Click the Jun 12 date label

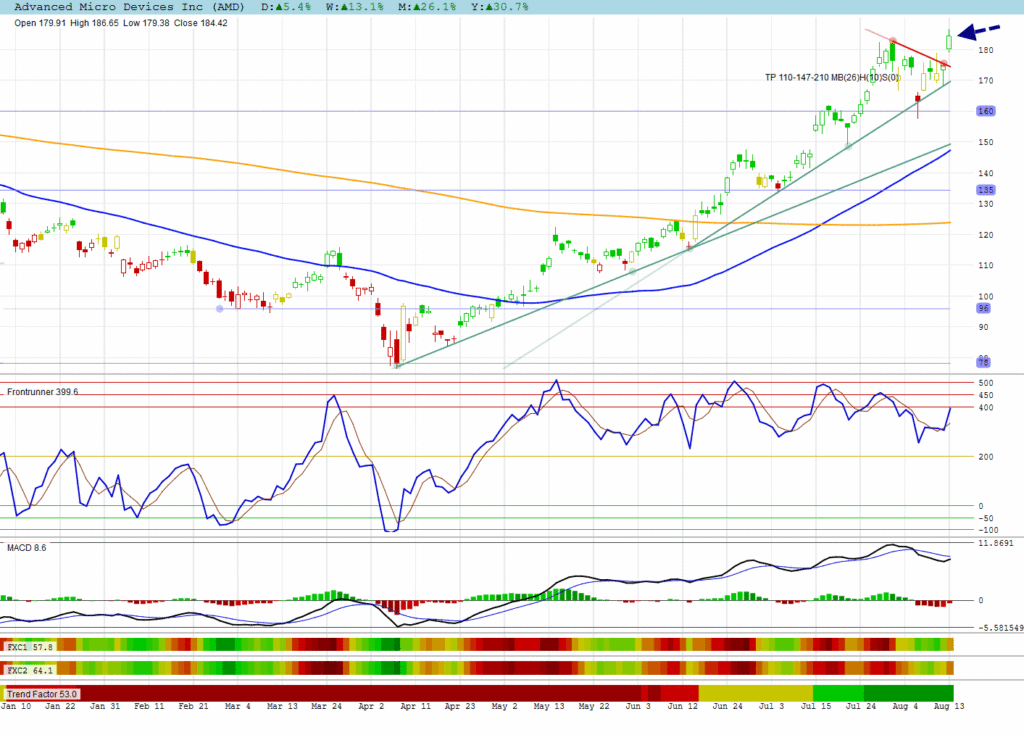[682, 706]
